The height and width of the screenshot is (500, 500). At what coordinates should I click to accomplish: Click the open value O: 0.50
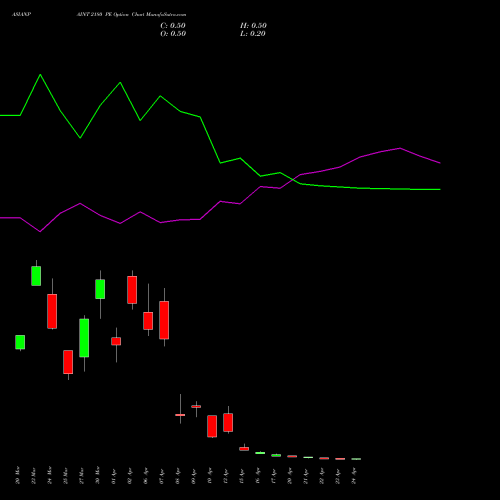pyautogui.click(x=173, y=34)
